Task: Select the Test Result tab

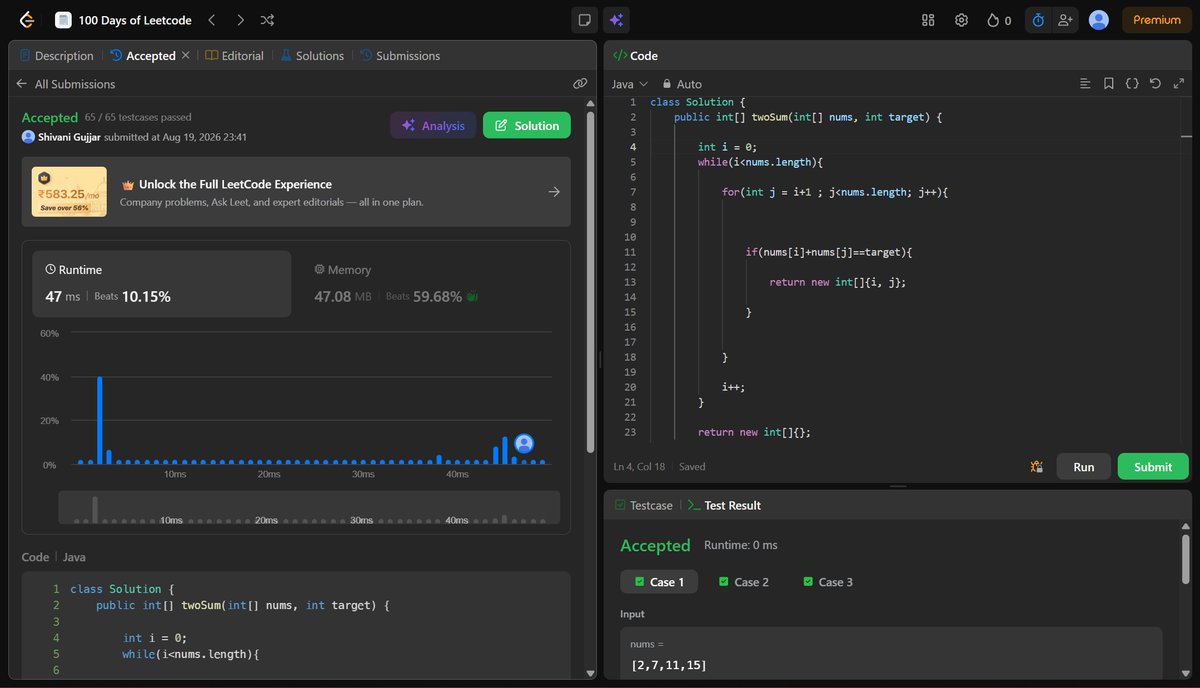Action: tap(725, 505)
